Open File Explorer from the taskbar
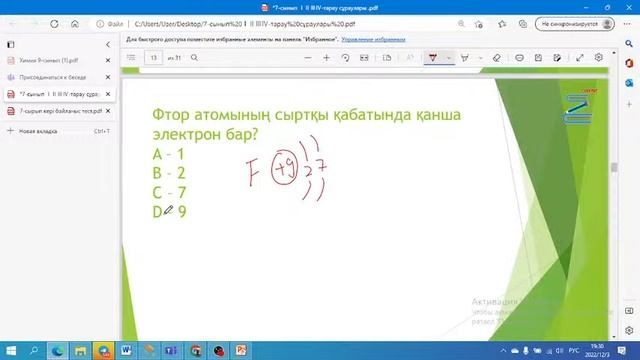This screenshot has height=360, width=640. [x=80, y=351]
